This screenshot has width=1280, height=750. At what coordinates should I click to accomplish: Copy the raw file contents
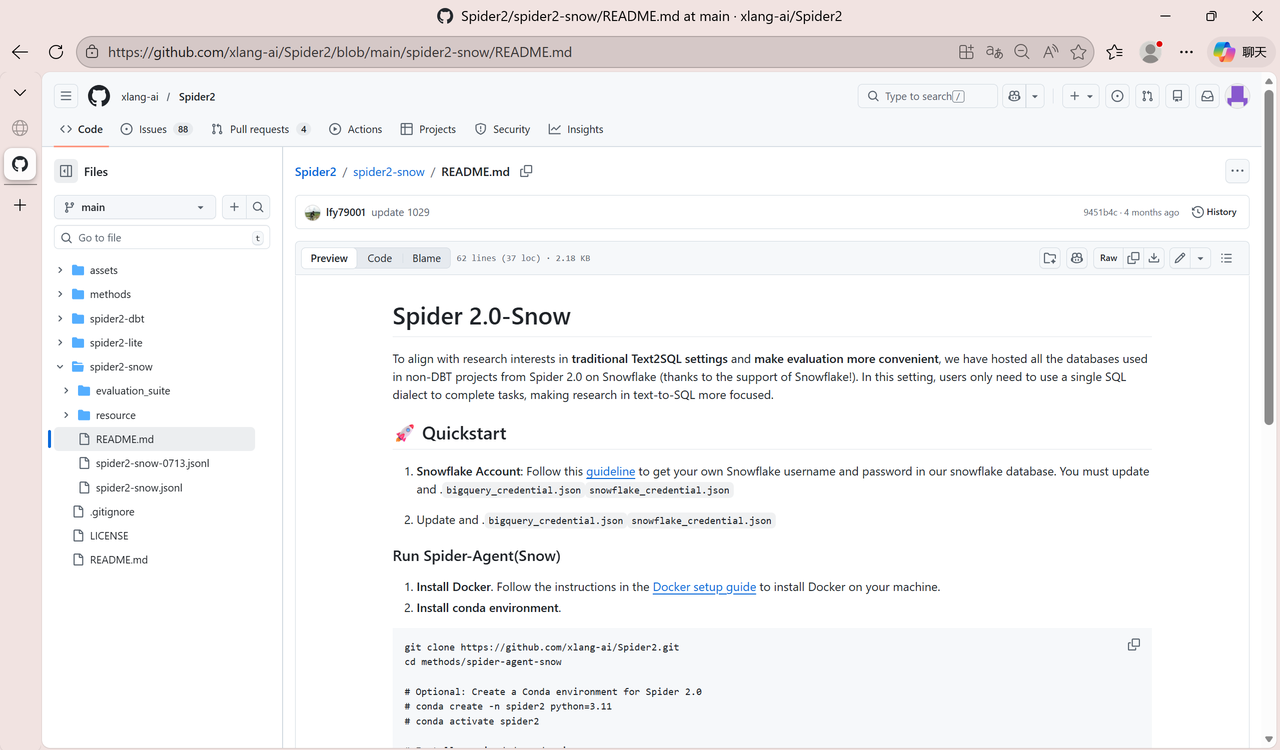(1133, 258)
